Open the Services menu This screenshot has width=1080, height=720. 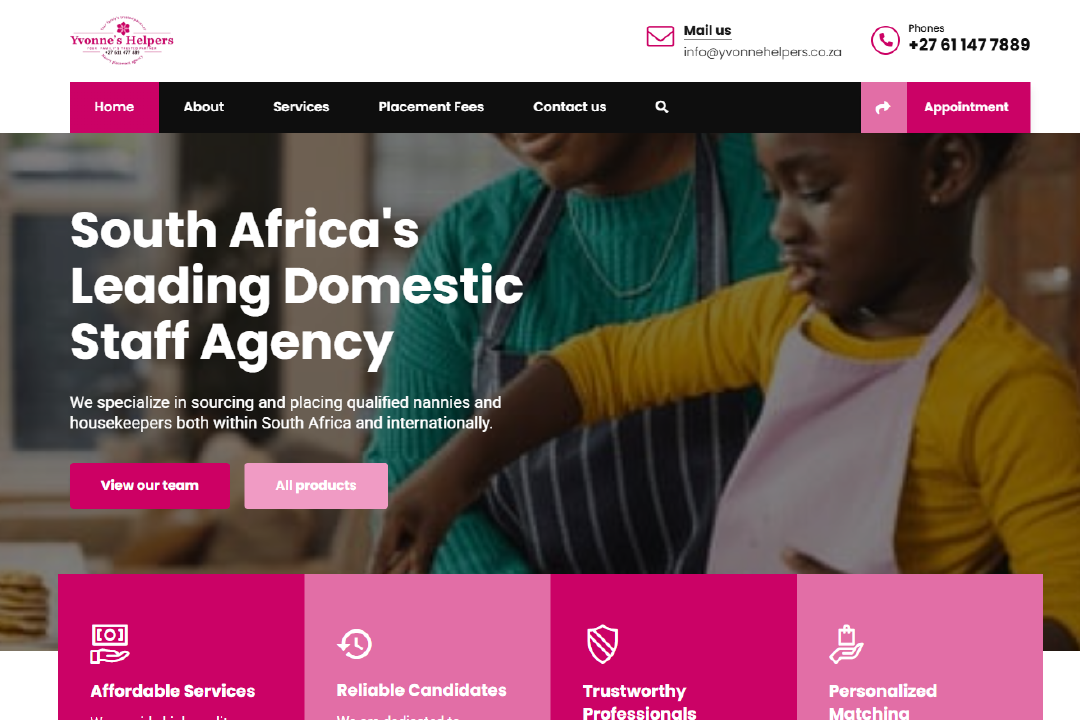click(x=301, y=107)
